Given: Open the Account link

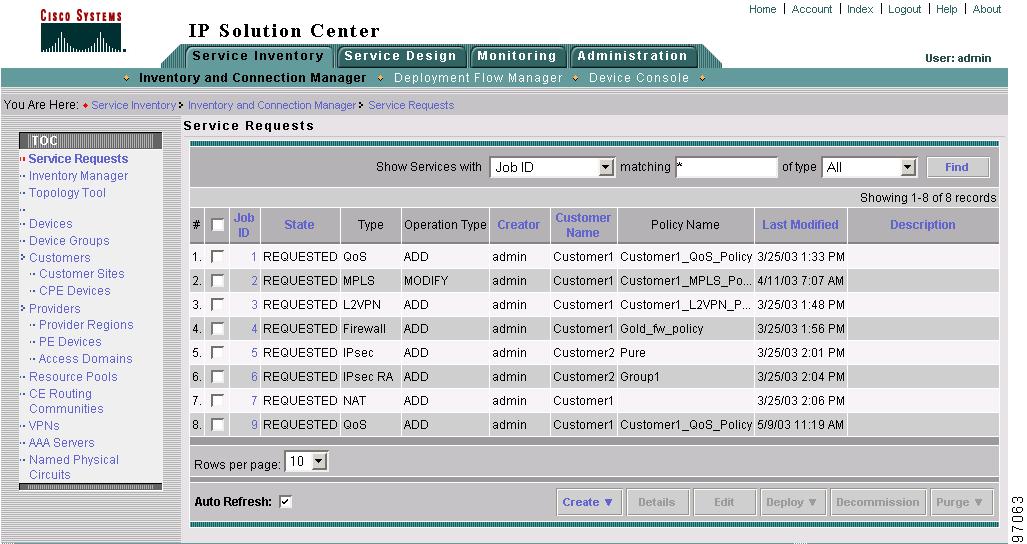Looking at the screenshot, I should [x=812, y=9].
